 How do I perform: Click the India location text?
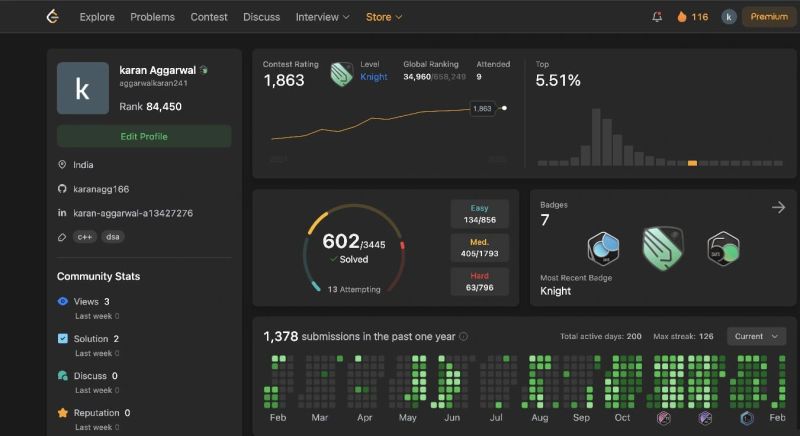83,165
